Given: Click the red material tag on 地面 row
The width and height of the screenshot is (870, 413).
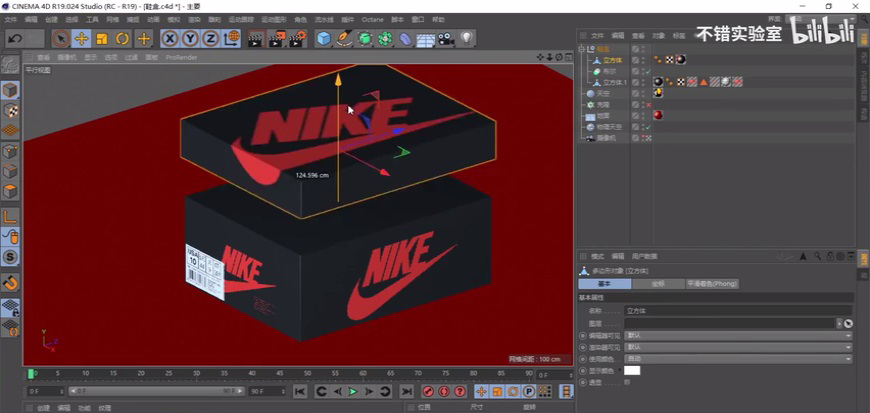Looking at the screenshot, I should coord(659,115).
